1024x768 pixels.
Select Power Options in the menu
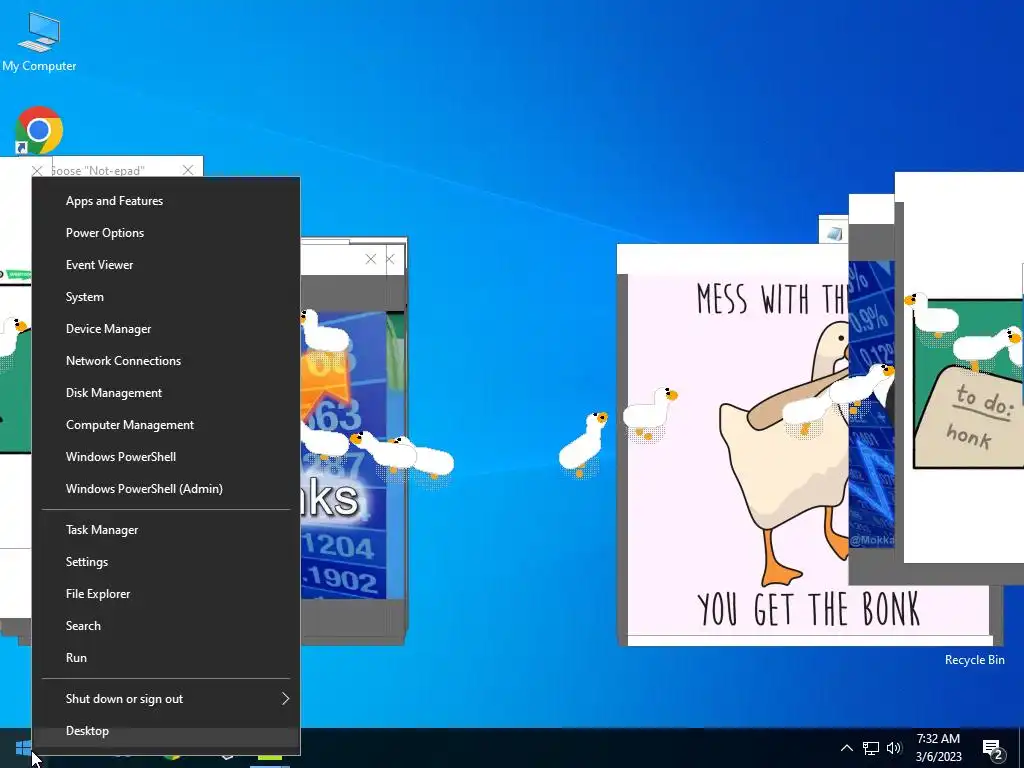tap(167, 232)
